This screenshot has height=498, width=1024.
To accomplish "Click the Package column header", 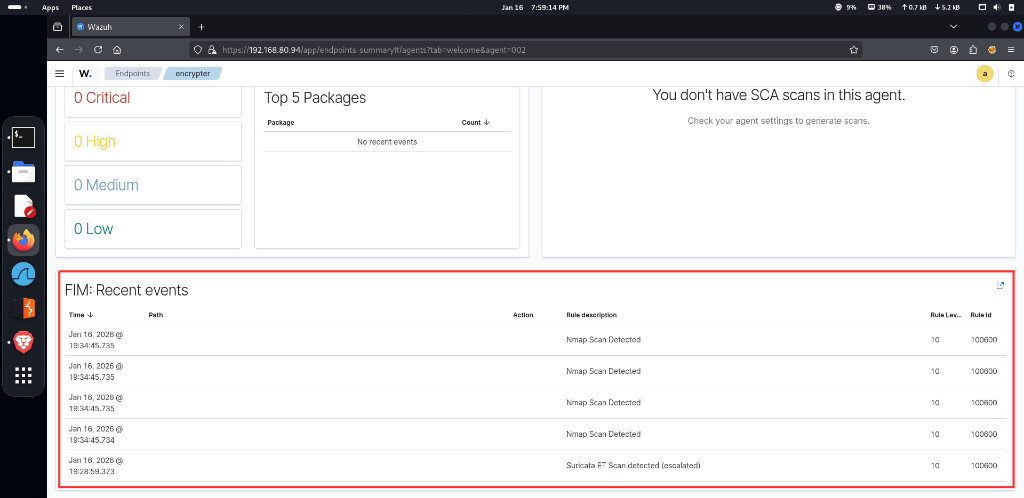I will pyautogui.click(x=281, y=122).
